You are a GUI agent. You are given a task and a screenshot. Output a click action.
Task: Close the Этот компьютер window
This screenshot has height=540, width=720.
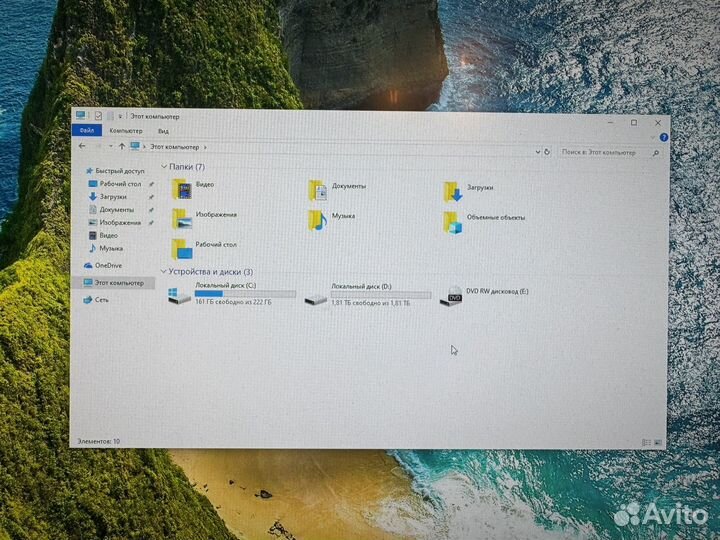[658, 123]
